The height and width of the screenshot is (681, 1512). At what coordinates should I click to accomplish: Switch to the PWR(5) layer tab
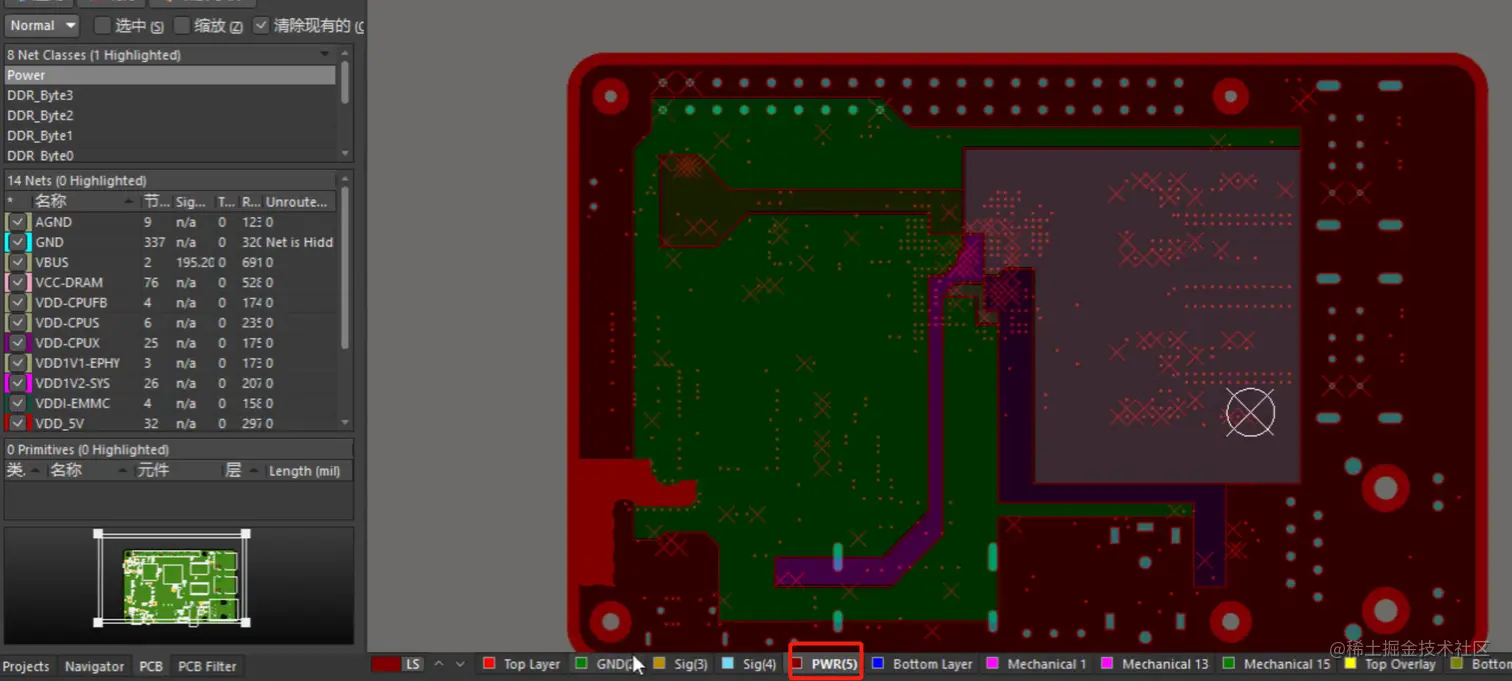825,664
